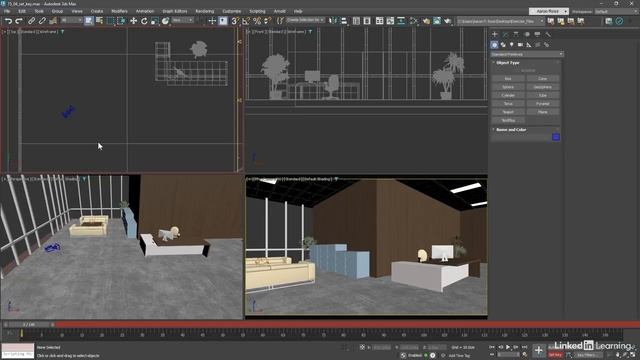Click the object name input field

[521, 138]
